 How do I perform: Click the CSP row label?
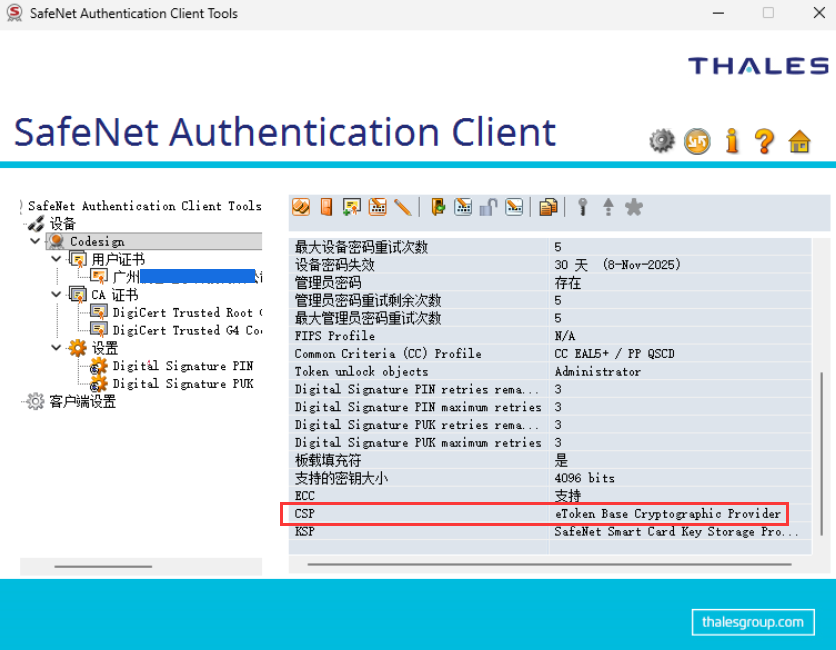point(304,513)
